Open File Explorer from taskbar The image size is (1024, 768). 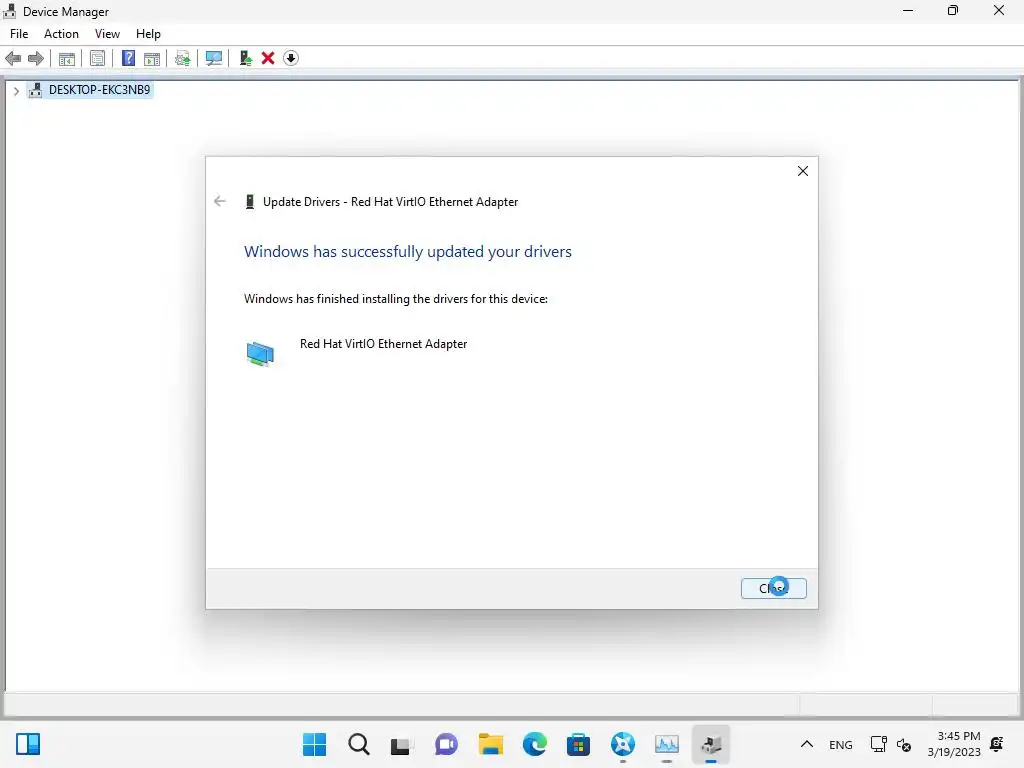click(x=490, y=744)
